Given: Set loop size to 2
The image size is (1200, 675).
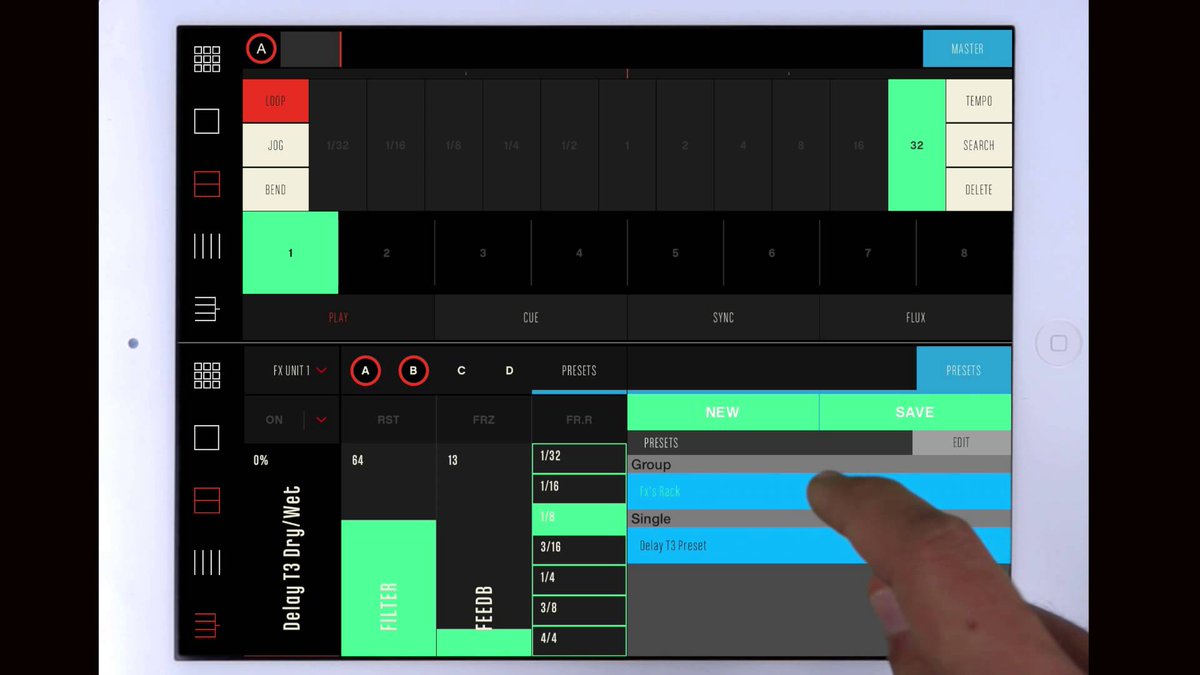Looking at the screenshot, I should pos(685,145).
